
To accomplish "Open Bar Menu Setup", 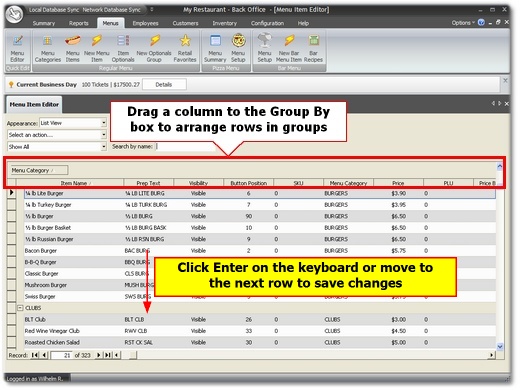I will 265,48.
